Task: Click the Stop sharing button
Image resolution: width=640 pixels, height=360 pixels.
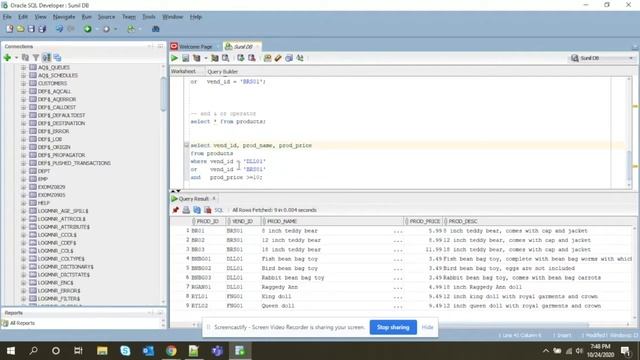Action: (x=393, y=327)
